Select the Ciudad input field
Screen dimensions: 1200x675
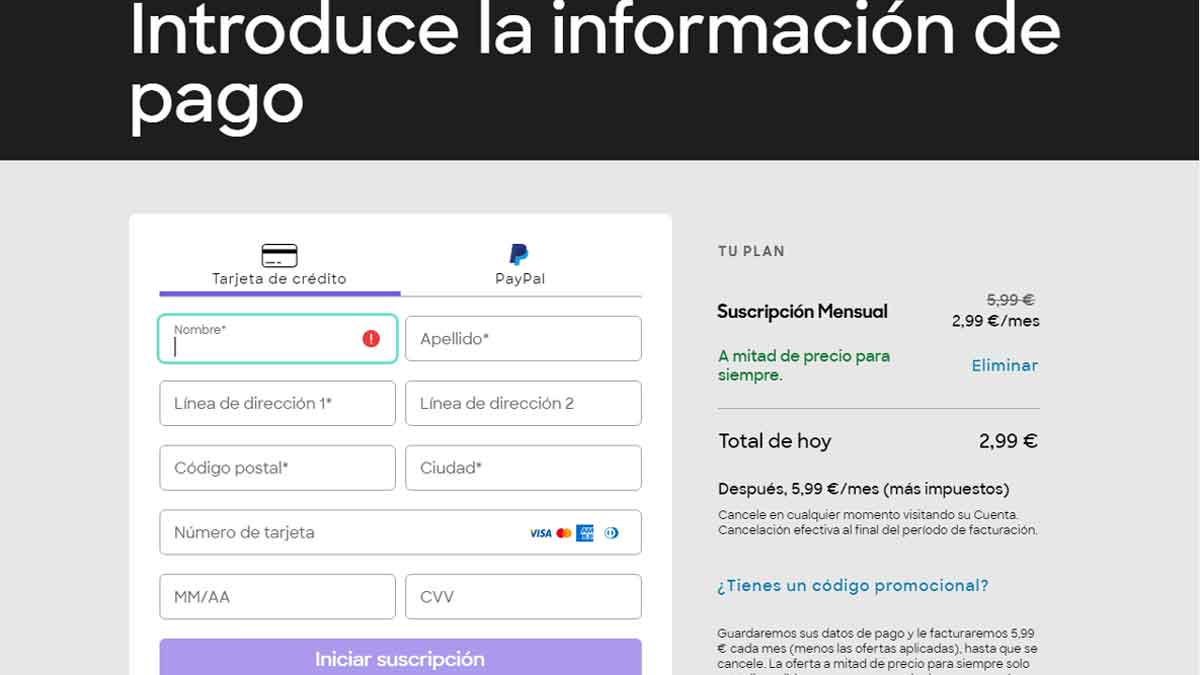[522, 467]
